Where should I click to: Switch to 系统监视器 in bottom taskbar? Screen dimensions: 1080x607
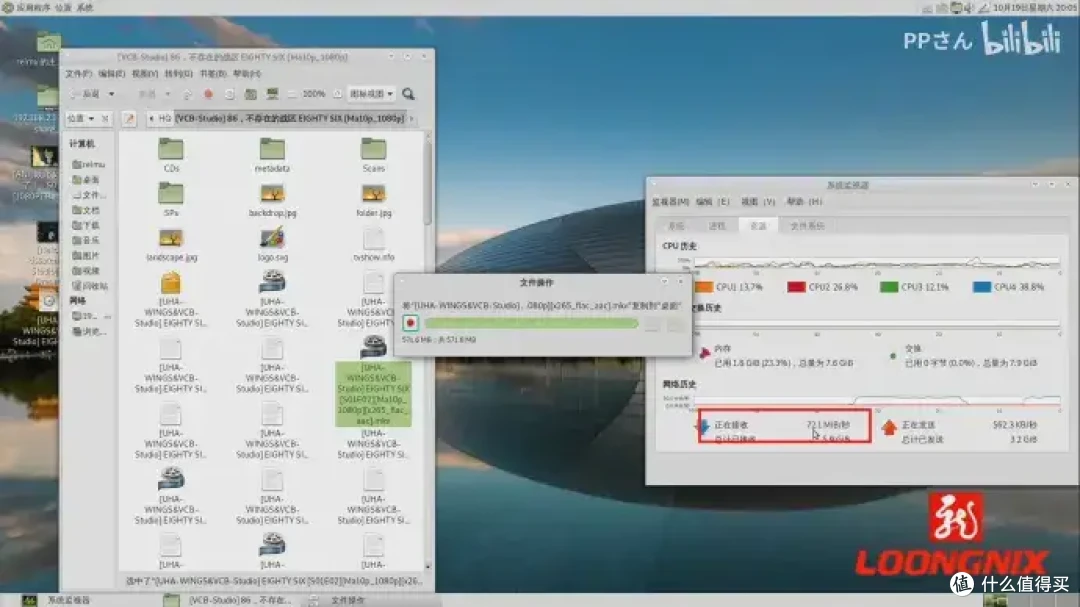point(69,601)
